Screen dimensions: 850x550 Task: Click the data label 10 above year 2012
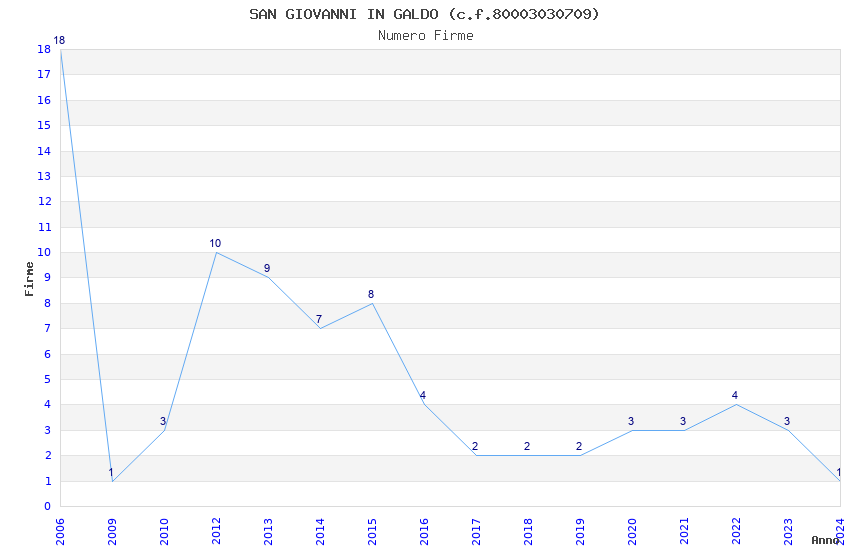pyautogui.click(x=215, y=243)
